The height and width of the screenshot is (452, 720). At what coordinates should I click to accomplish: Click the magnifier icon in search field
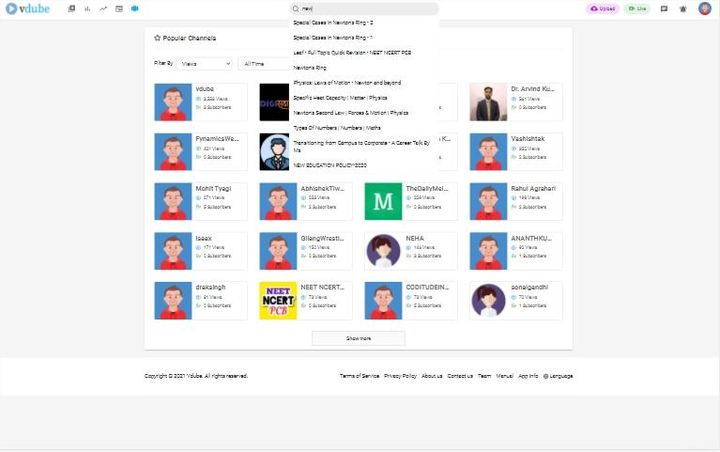click(296, 9)
